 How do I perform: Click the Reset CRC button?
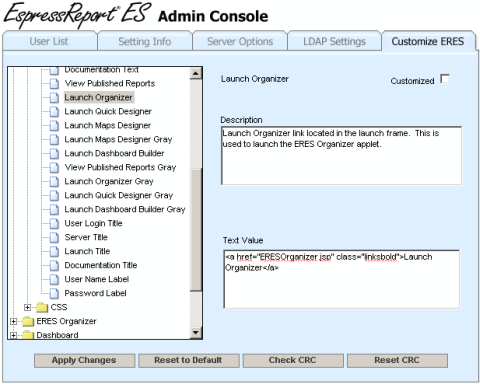pos(397,360)
